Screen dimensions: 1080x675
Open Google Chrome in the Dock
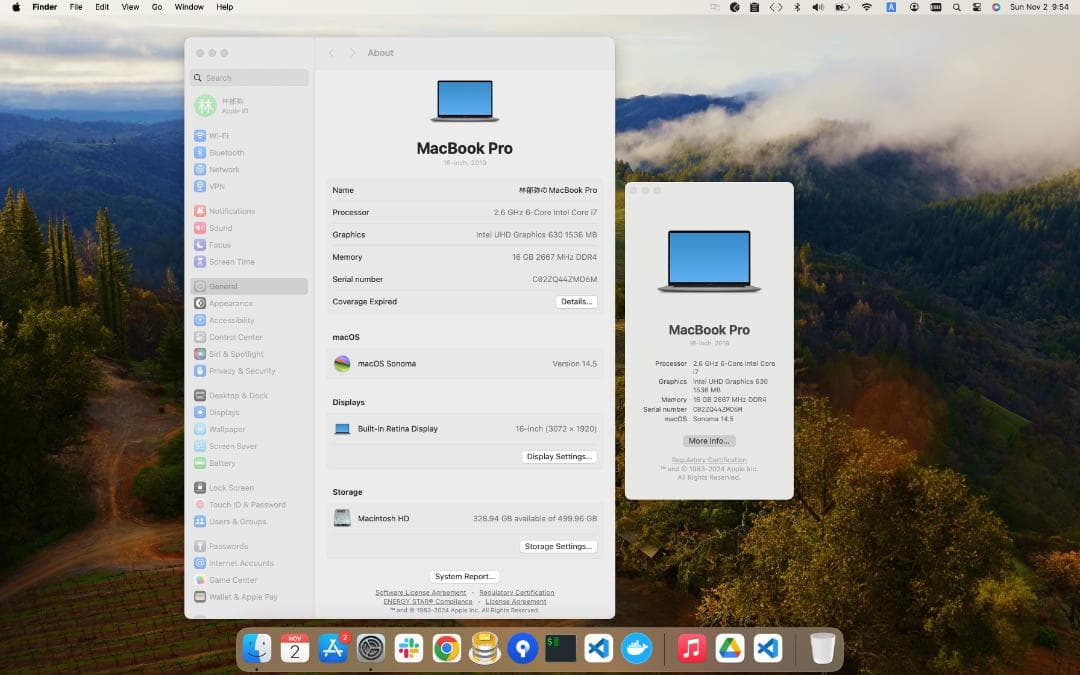(447, 648)
